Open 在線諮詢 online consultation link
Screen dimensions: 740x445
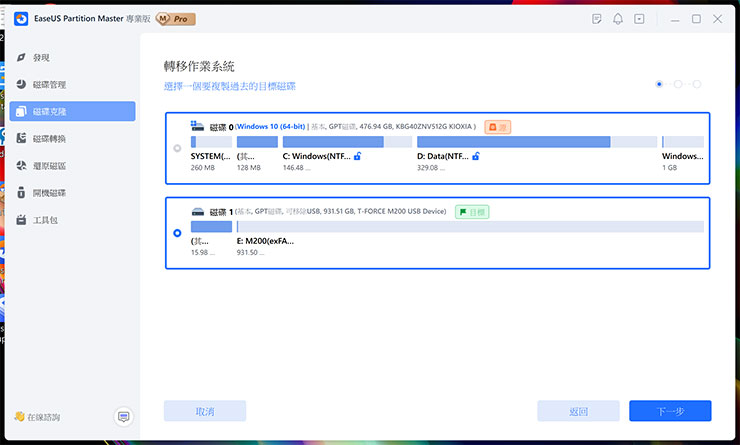37,417
